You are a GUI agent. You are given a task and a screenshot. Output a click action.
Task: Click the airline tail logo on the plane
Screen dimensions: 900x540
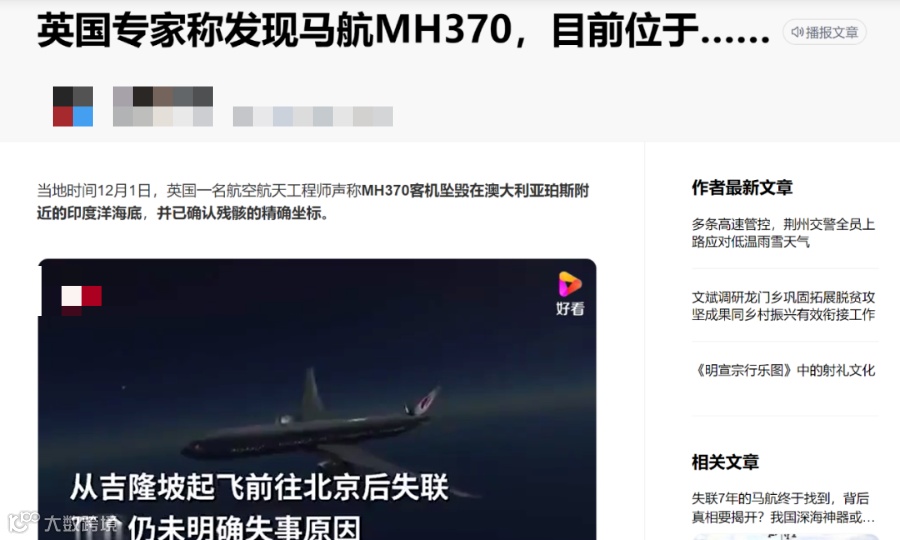click(425, 402)
